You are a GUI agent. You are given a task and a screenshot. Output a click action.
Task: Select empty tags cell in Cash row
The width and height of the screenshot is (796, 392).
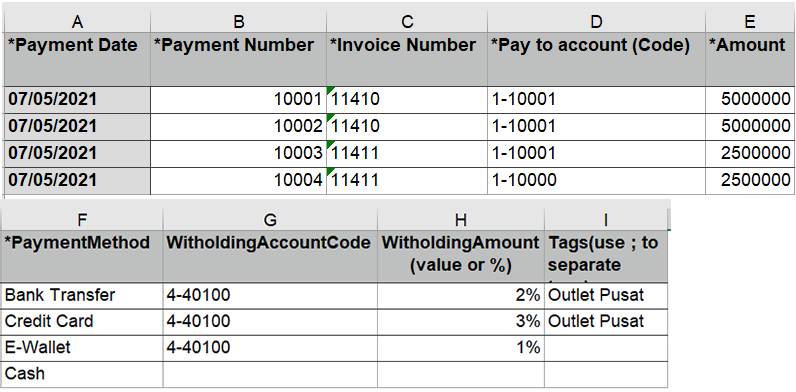pyautogui.click(x=606, y=374)
